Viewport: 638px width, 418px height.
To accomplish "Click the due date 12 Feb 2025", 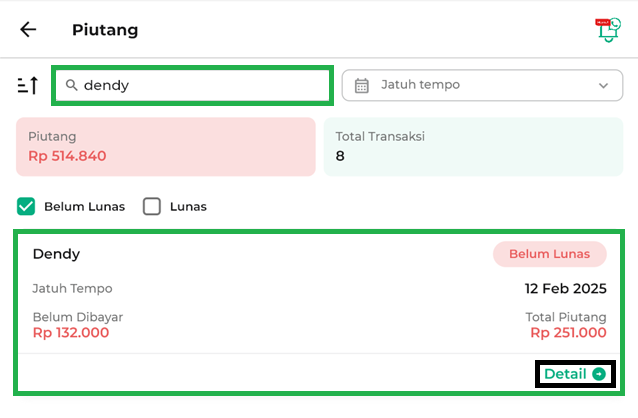I will pos(565,289).
